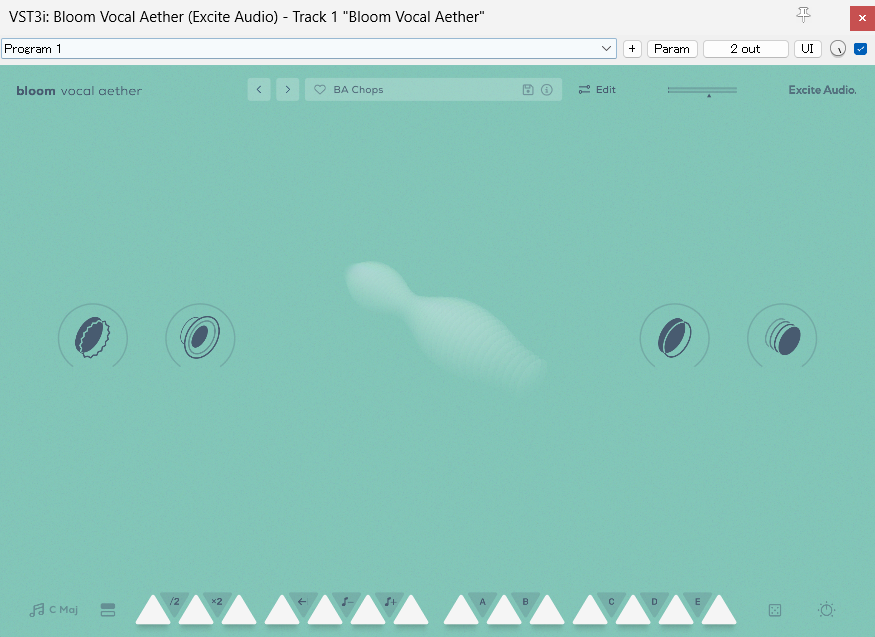Click the central waveform blob visual

click(444, 325)
